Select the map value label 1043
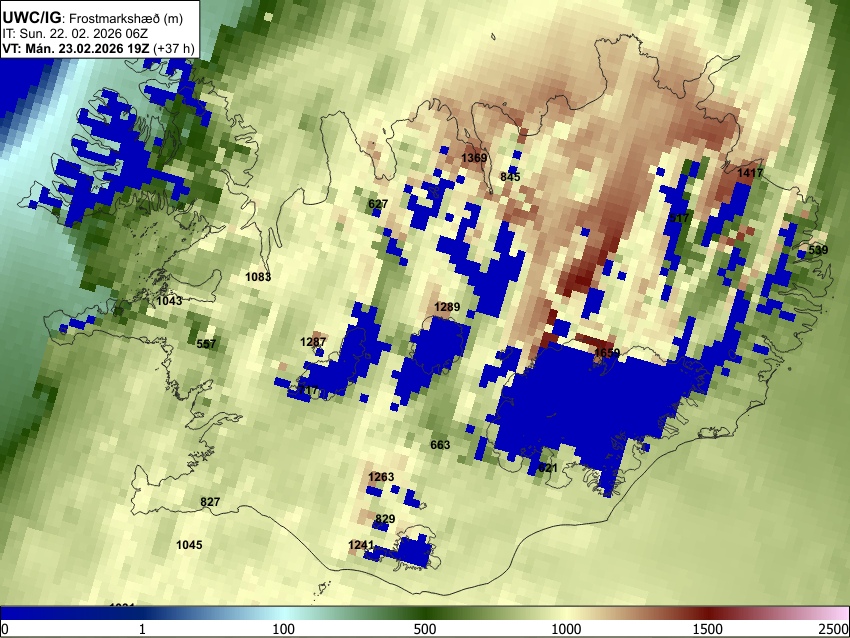850x638 pixels. click(x=169, y=301)
